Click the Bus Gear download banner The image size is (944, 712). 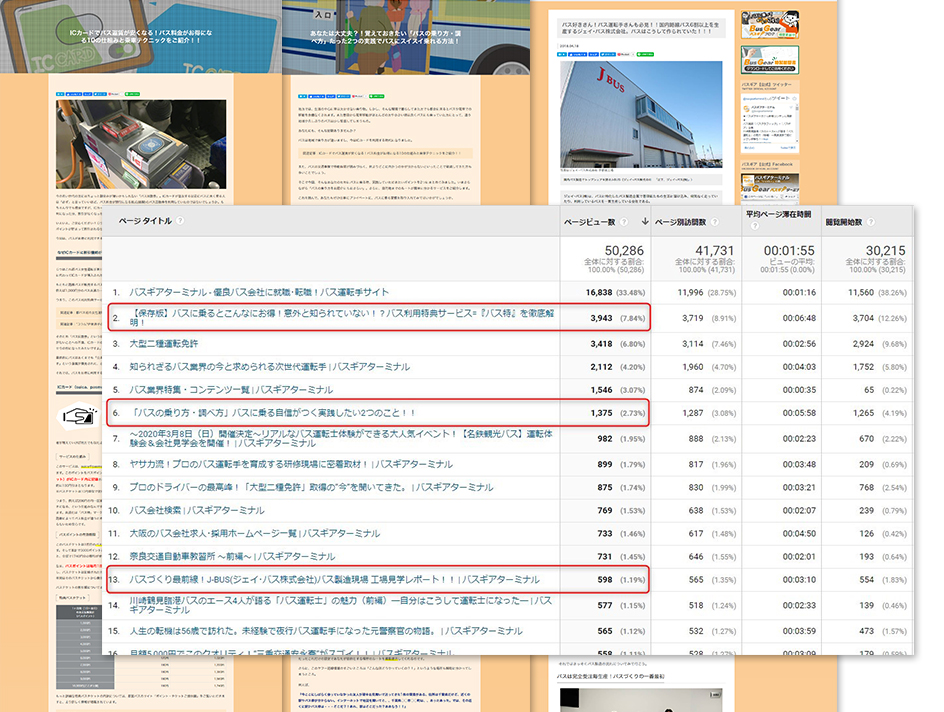click(x=769, y=59)
